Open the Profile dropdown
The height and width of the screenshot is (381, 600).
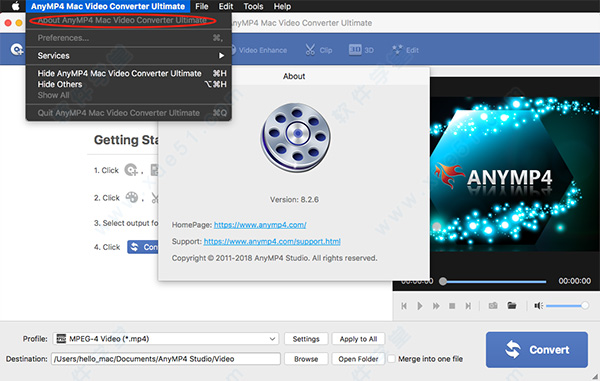point(166,339)
